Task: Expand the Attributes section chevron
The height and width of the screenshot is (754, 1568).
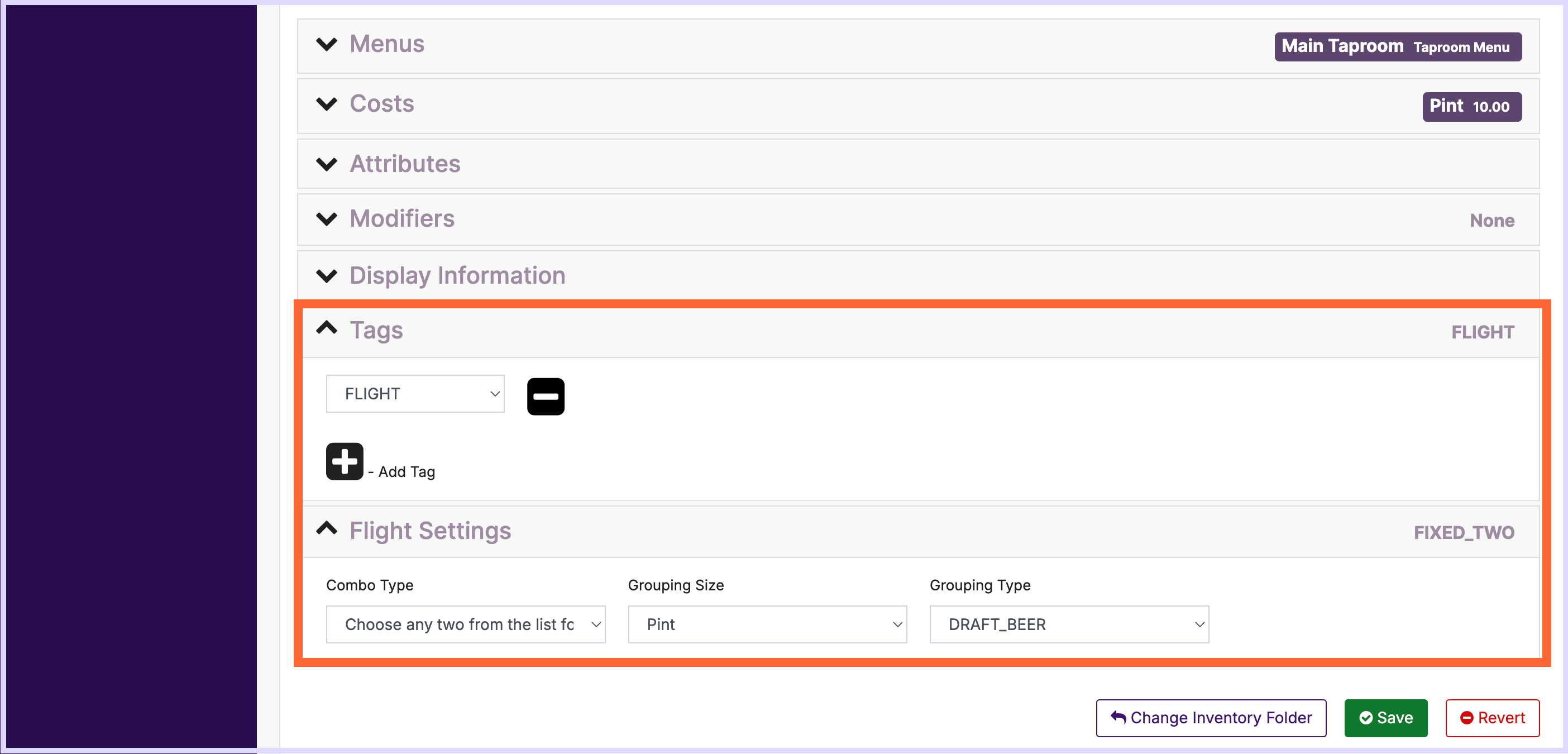Action: [327, 164]
